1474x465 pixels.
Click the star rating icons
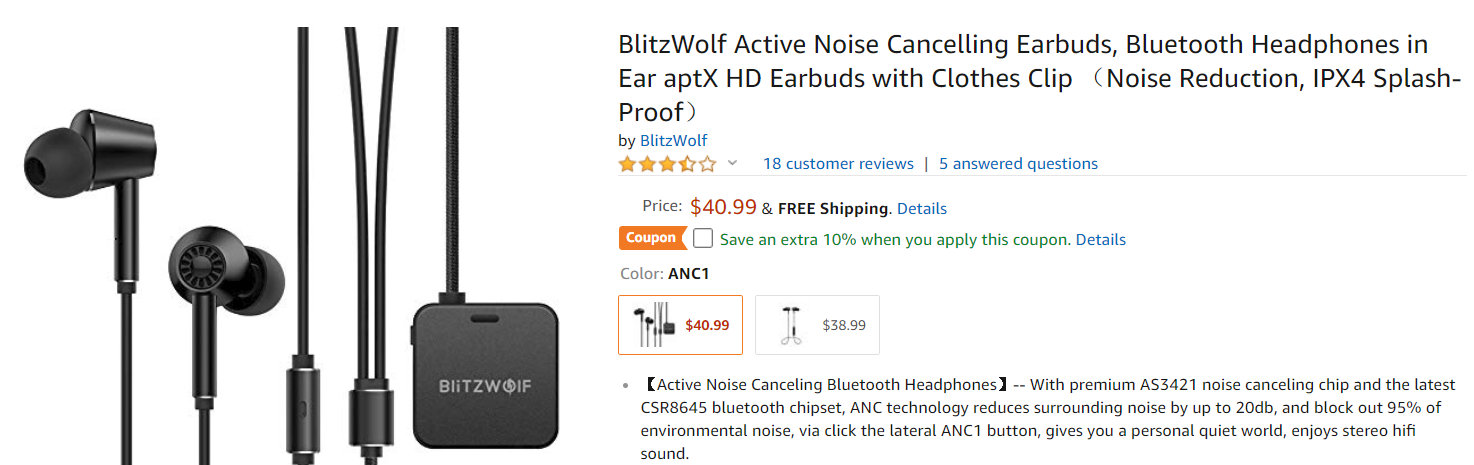[x=667, y=164]
